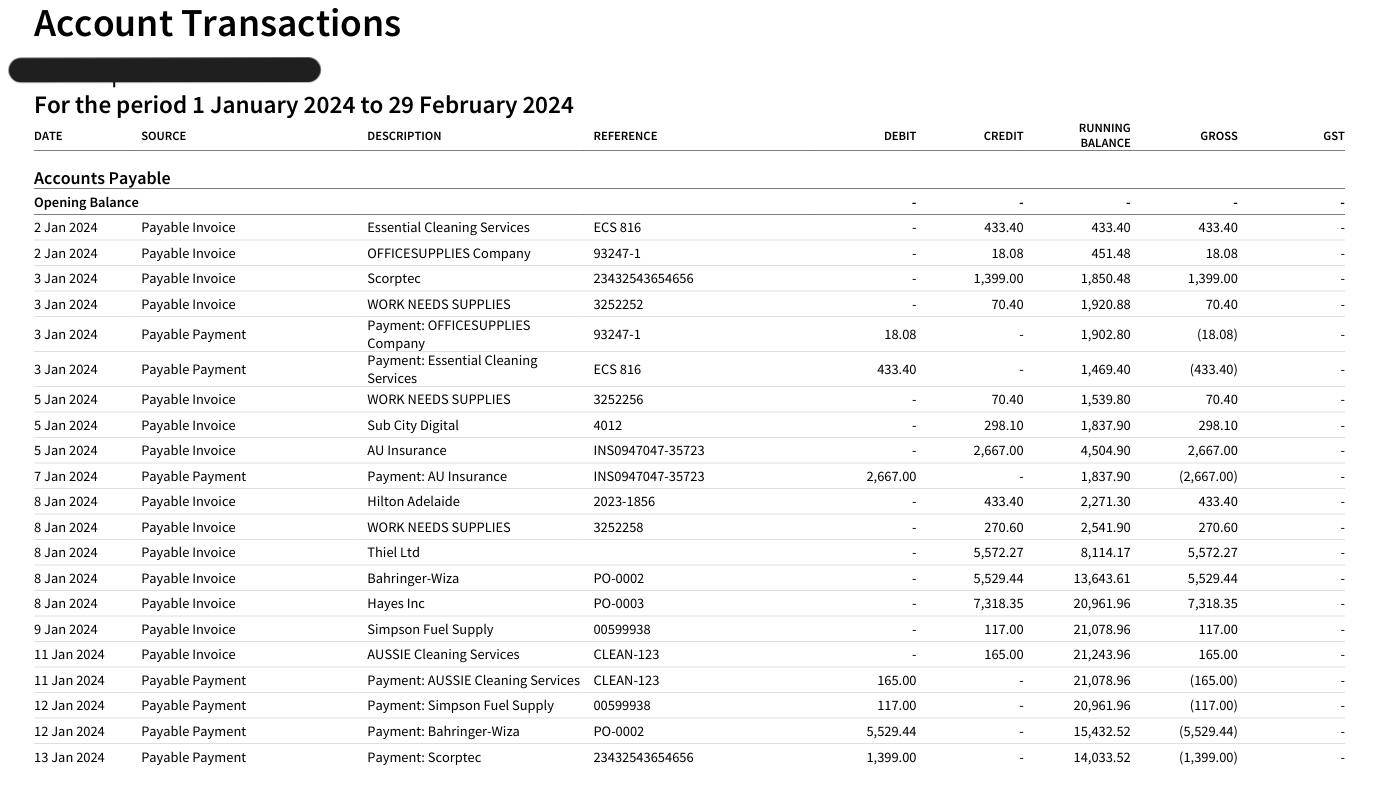The width and height of the screenshot is (1377, 801).
Task: Click Payment: Scorptec description
Action: coord(424,758)
